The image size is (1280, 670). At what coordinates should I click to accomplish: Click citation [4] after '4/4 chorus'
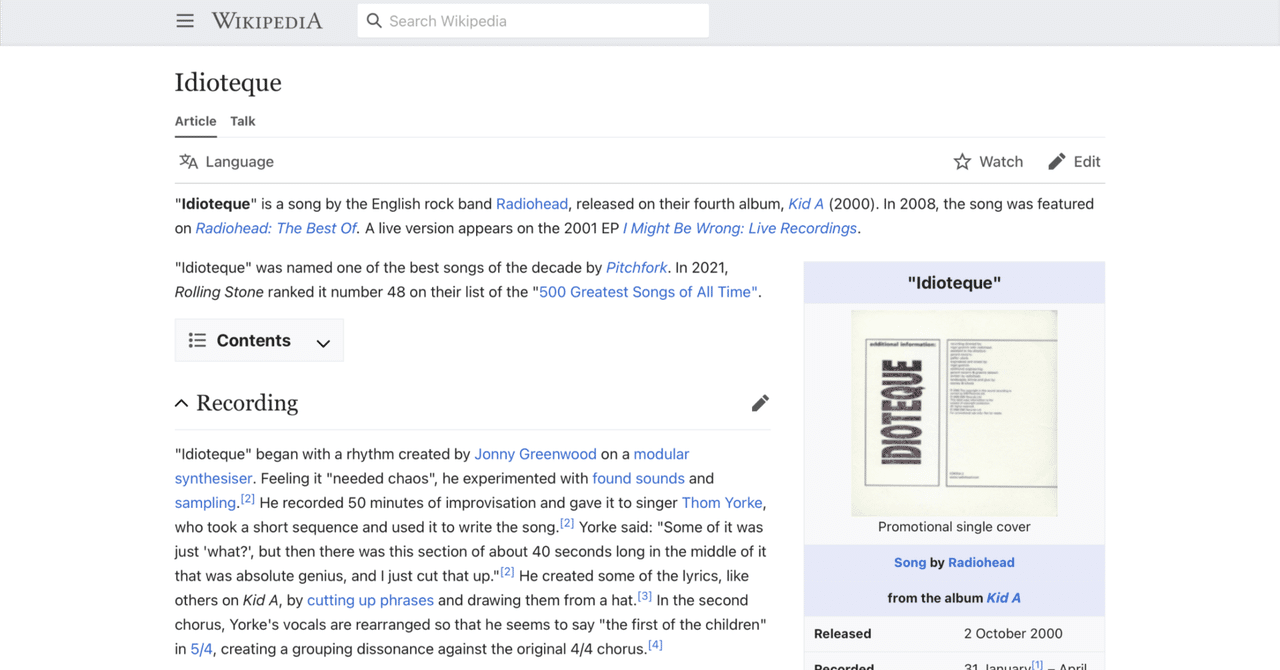click(655, 645)
